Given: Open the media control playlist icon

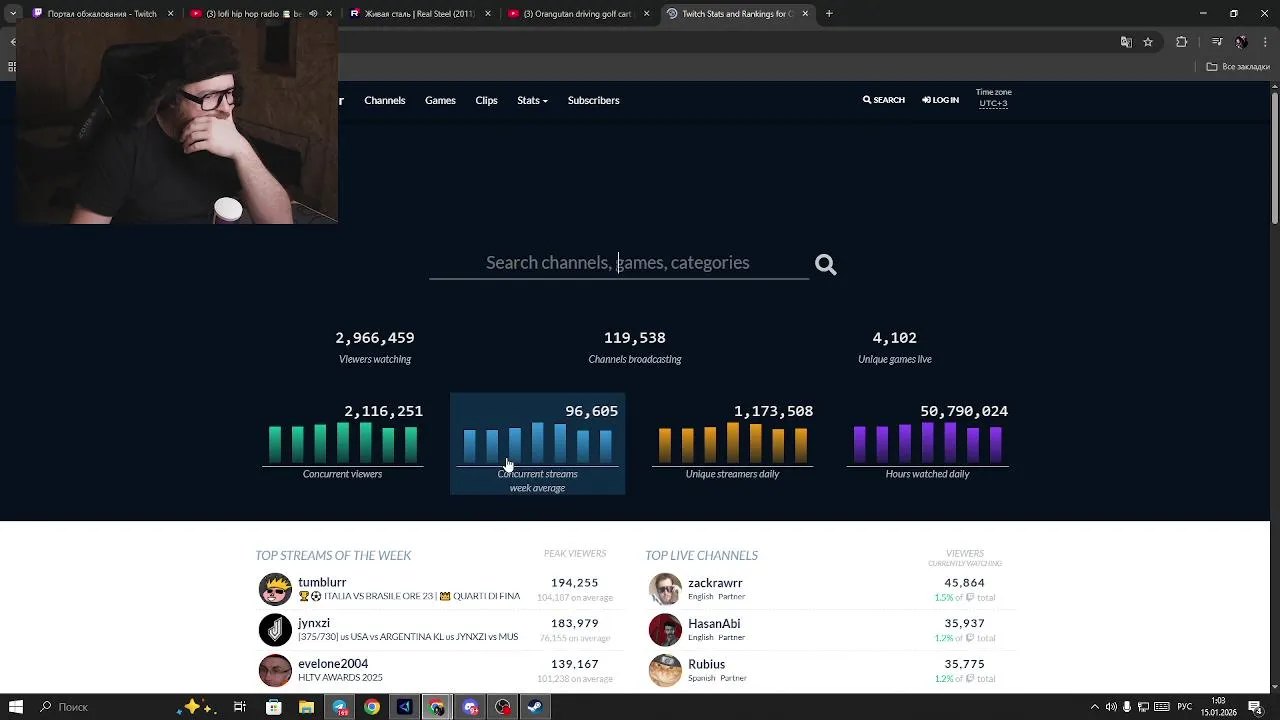Looking at the screenshot, I should [x=1217, y=42].
